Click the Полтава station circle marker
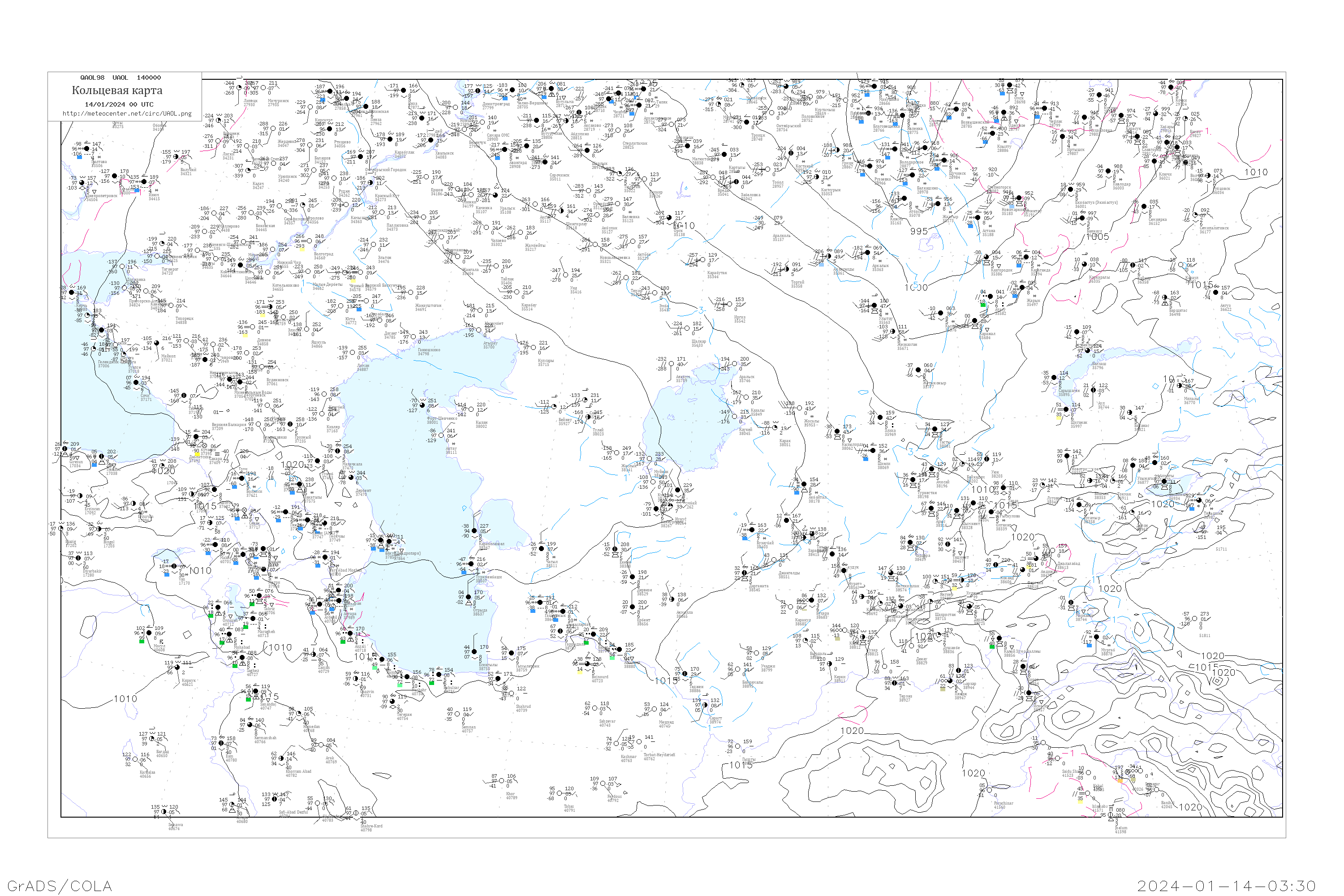This screenshot has width=1344, height=896. pyautogui.click(x=86, y=149)
